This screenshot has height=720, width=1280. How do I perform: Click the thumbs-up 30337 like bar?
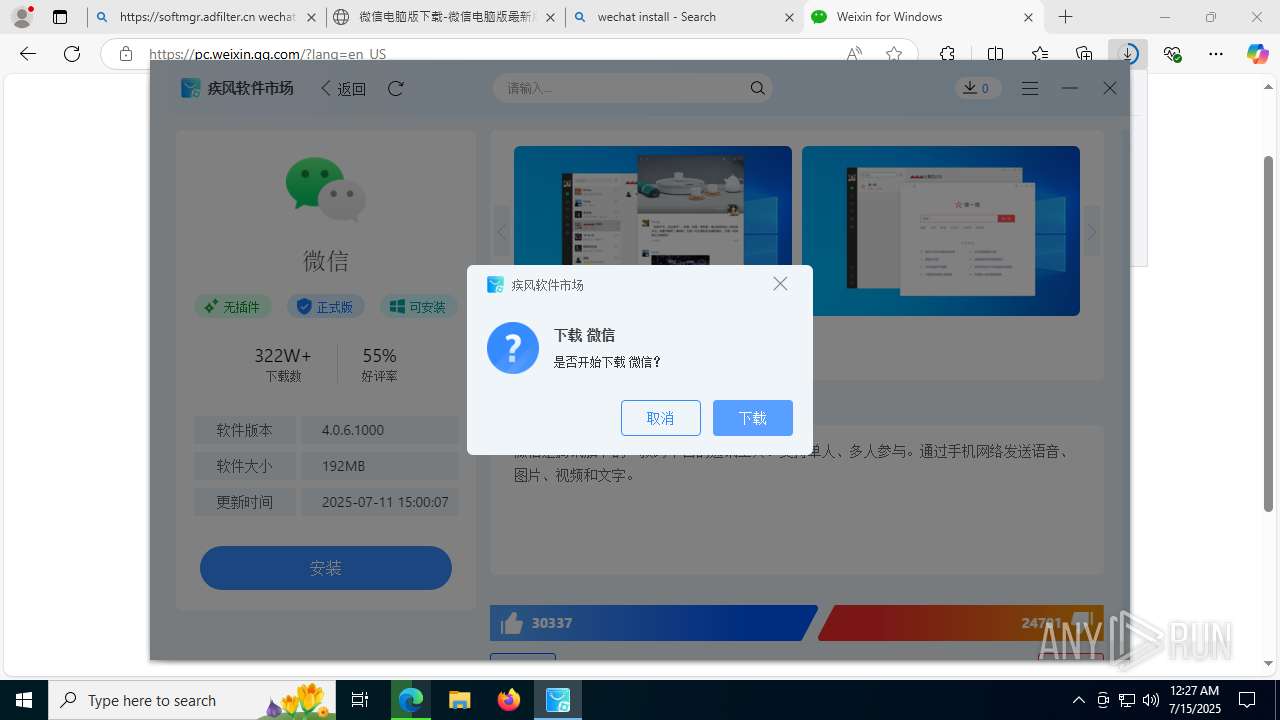tap(653, 623)
